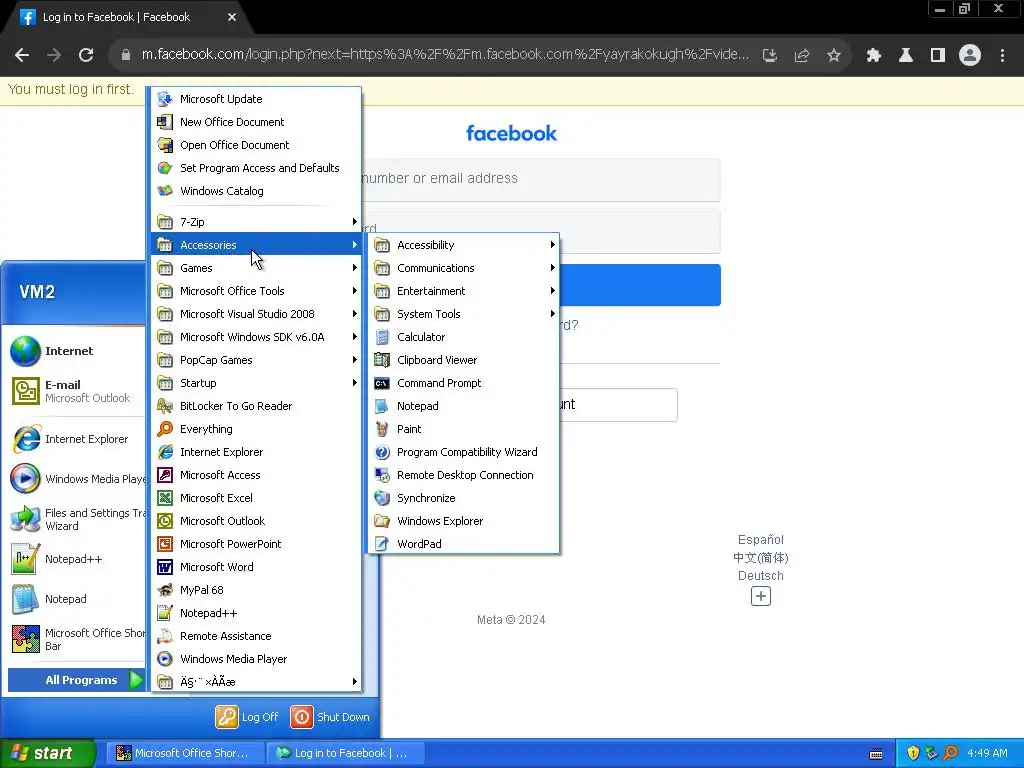1024x768 pixels.
Task: Launch MyPal 68 browser
Action: point(256,590)
